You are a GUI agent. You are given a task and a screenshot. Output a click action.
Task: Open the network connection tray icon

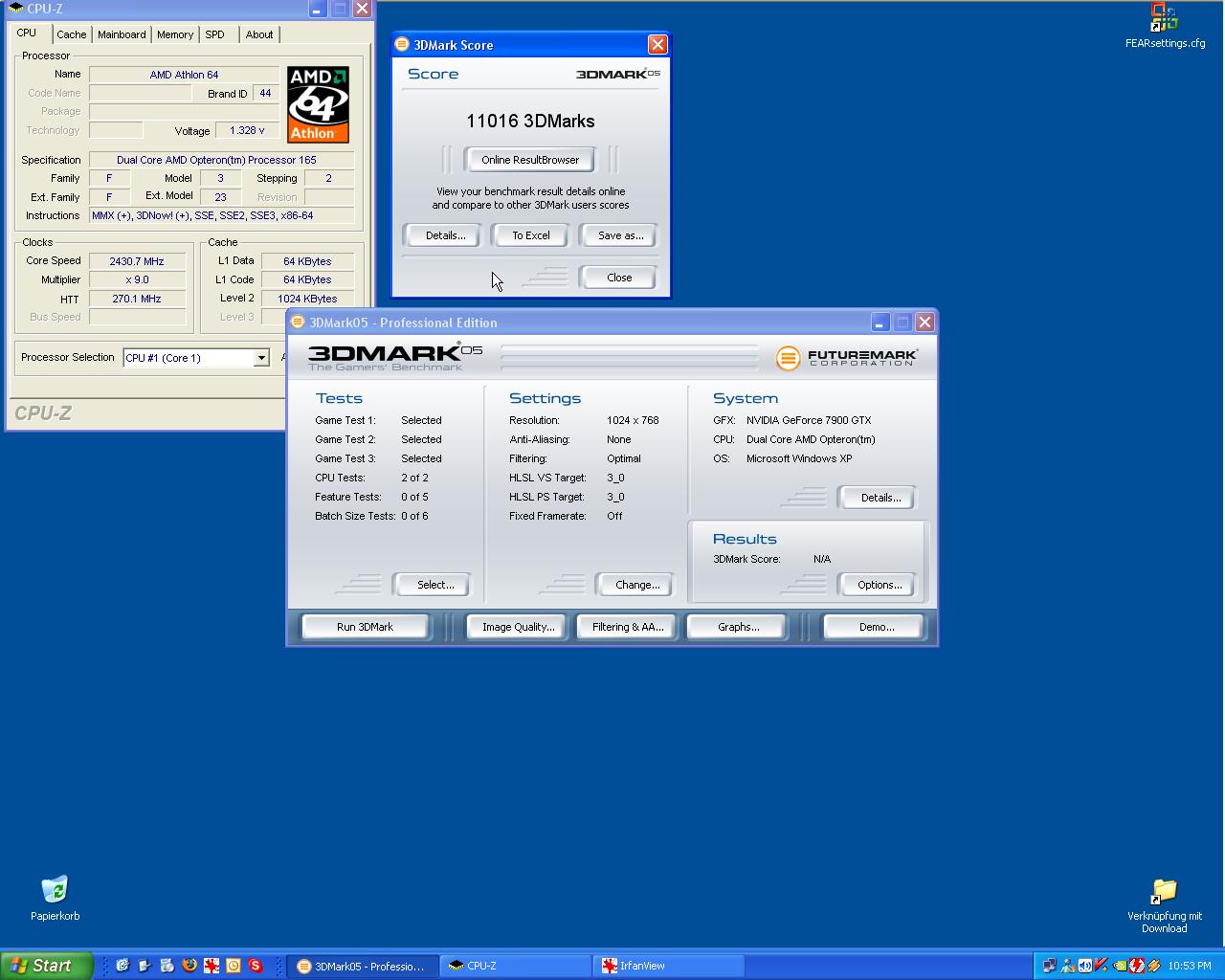tap(1050, 966)
